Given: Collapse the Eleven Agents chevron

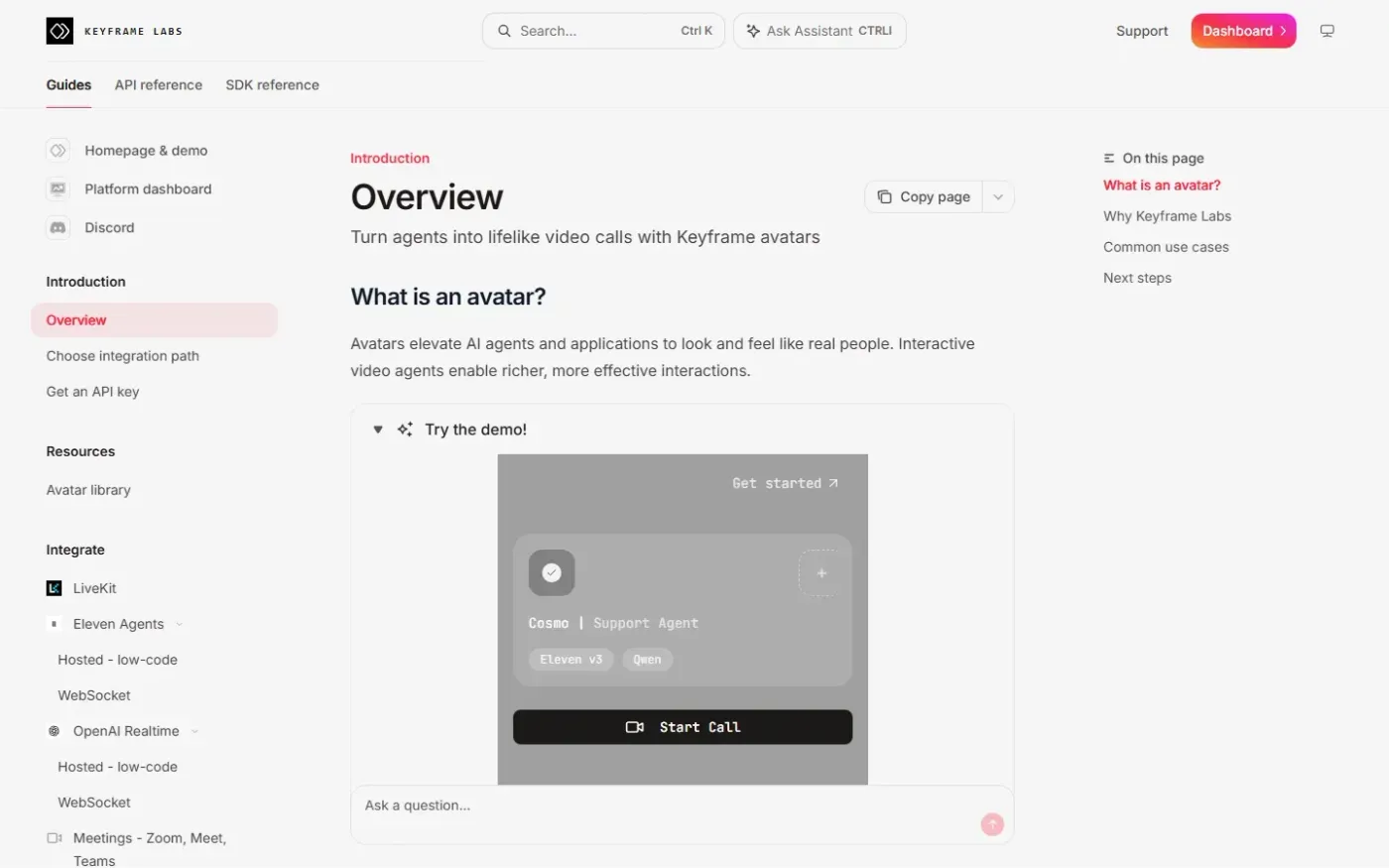Looking at the screenshot, I should [x=179, y=624].
